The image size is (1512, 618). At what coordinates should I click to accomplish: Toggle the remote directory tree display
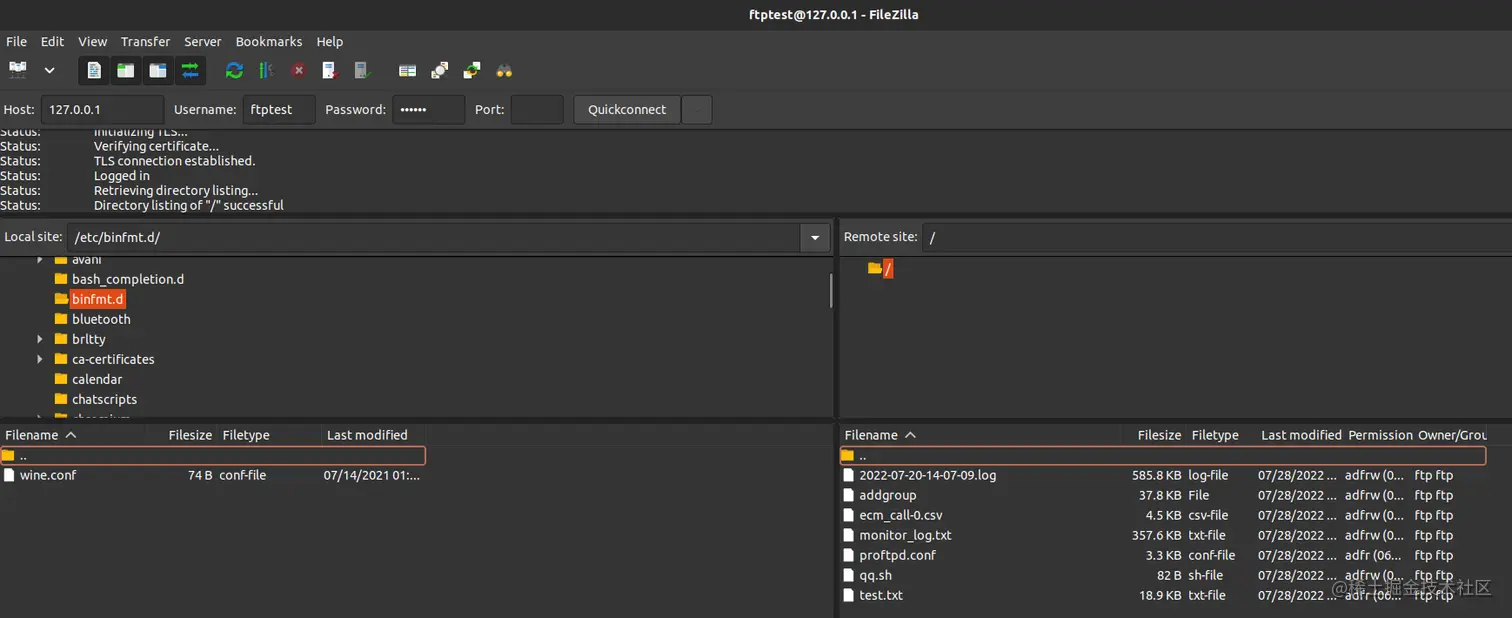pyautogui.click(x=158, y=70)
